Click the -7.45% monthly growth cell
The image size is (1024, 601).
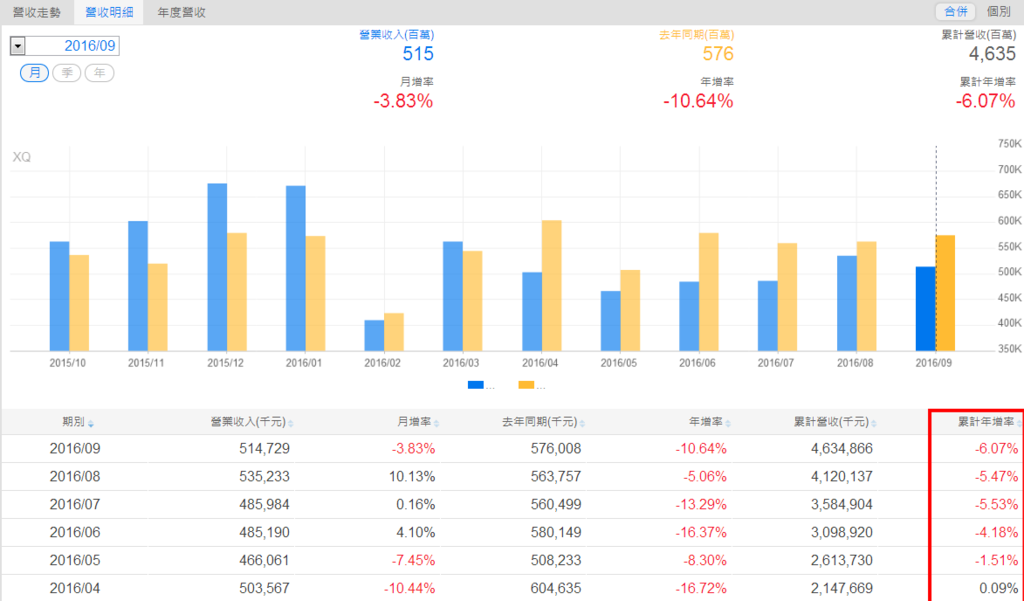tap(413, 560)
